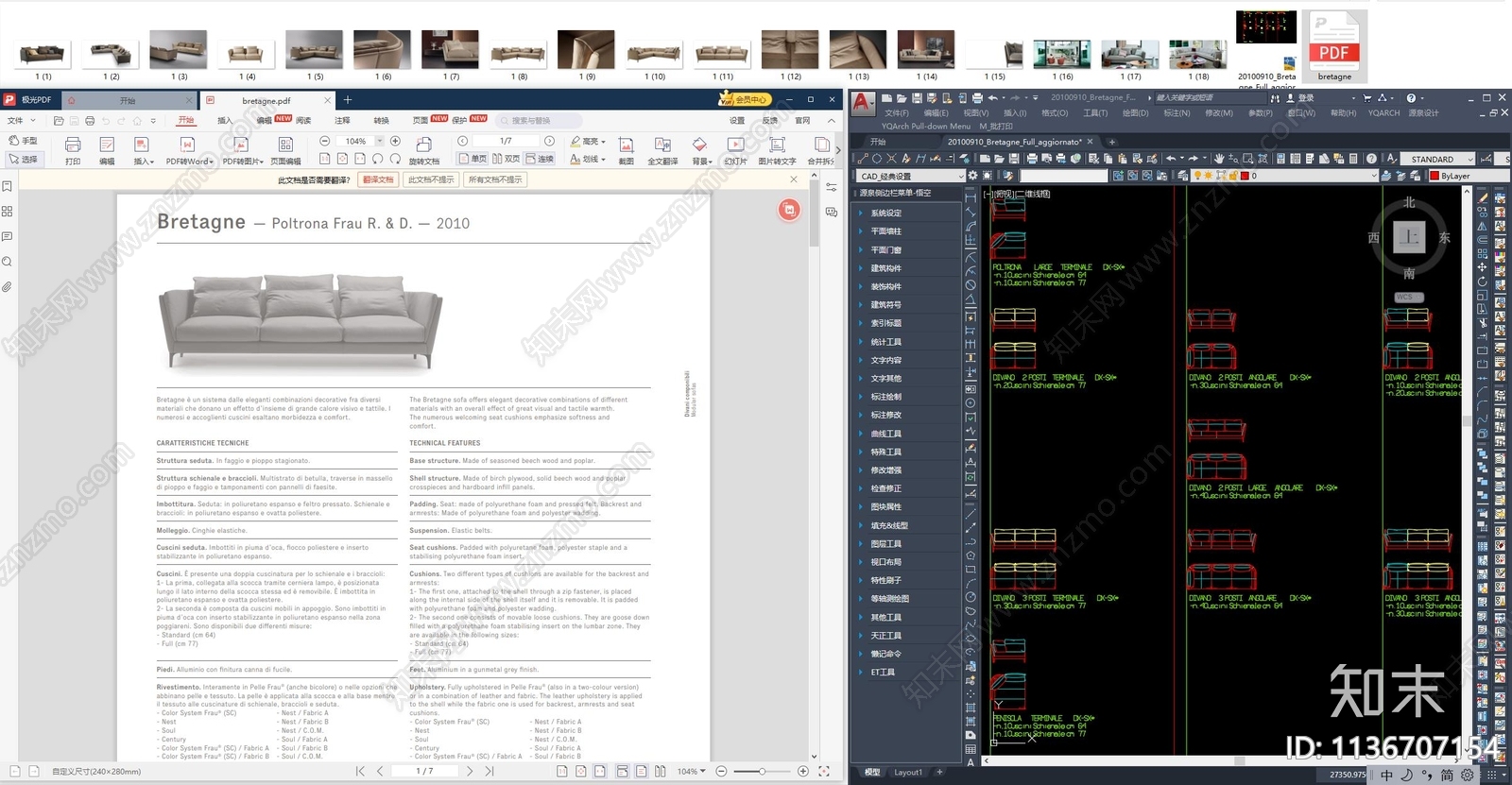Jump to last page icon in PDF status bar
The height and width of the screenshot is (785, 1512).
[x=490, y=771]
